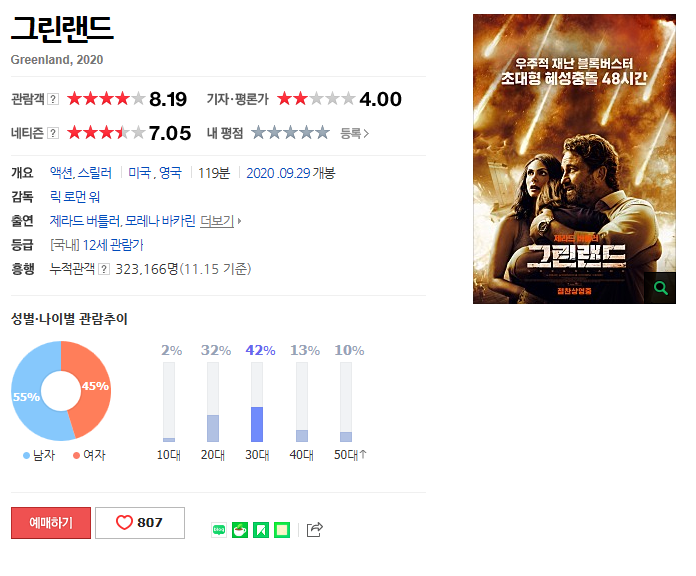Click the 2020 .09.29 release date link

point(278,173)
